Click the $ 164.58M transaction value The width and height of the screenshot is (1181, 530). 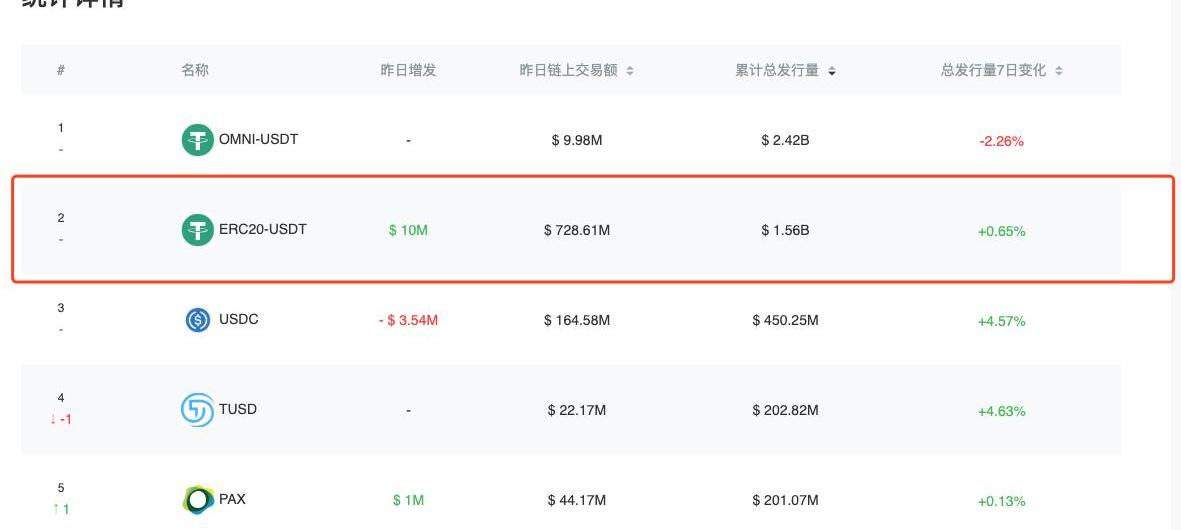click(577, 321)
